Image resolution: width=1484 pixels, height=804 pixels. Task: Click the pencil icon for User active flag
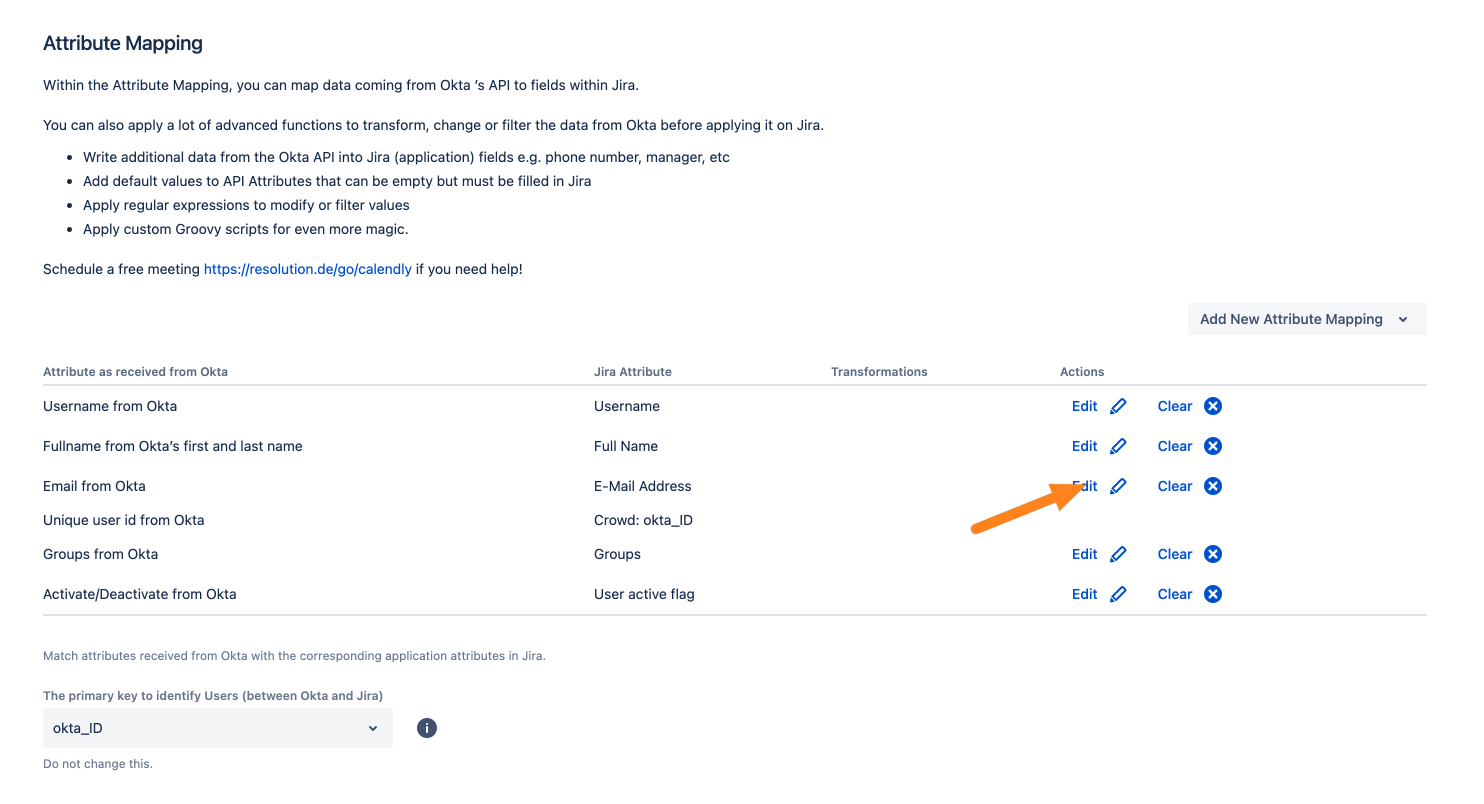(x=1118, y=594)
